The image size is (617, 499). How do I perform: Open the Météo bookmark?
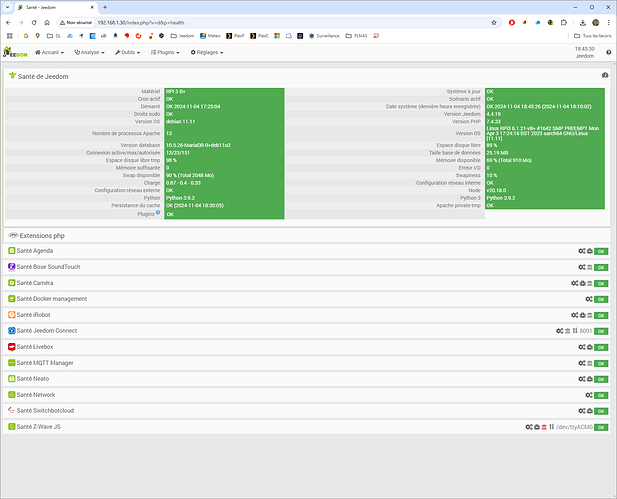tap(210, 36)
